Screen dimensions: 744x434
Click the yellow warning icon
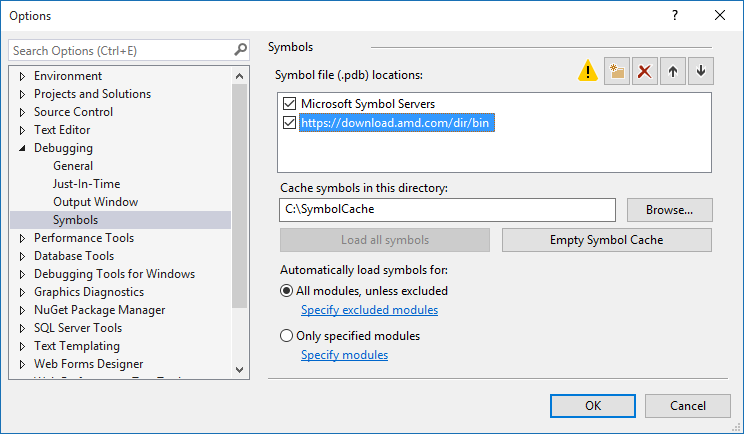587,71
